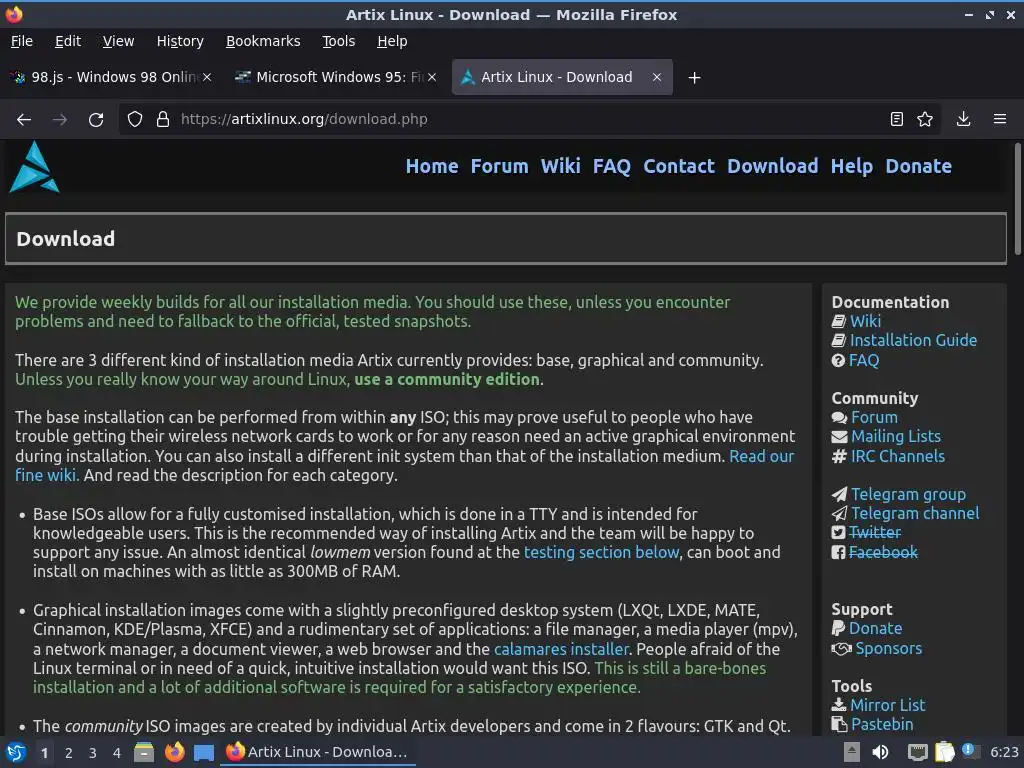Go back using the browser back arrow
This screenshot has height=768, width=1024.
pos(24,120)
